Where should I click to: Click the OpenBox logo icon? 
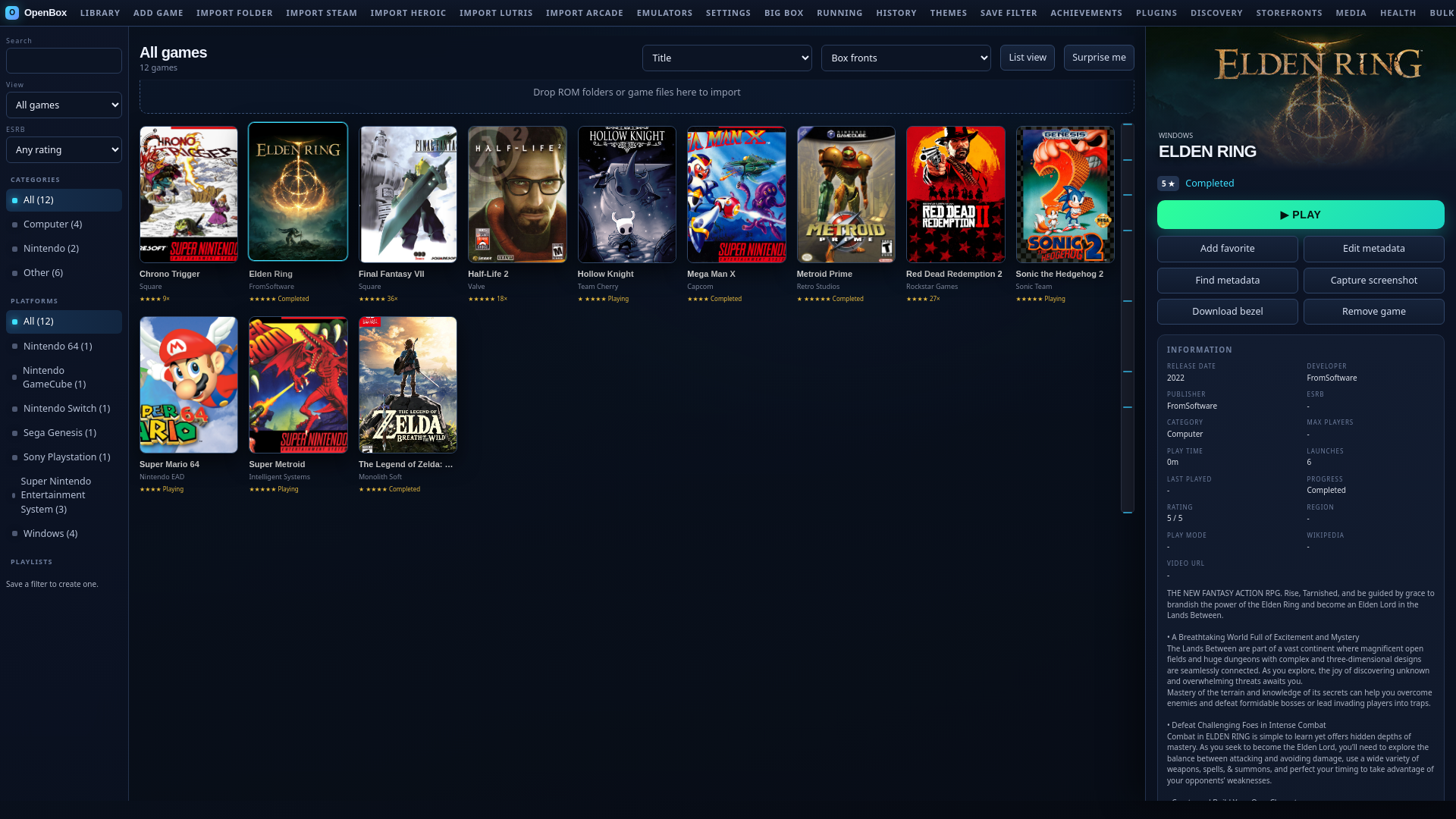point(12,13)
